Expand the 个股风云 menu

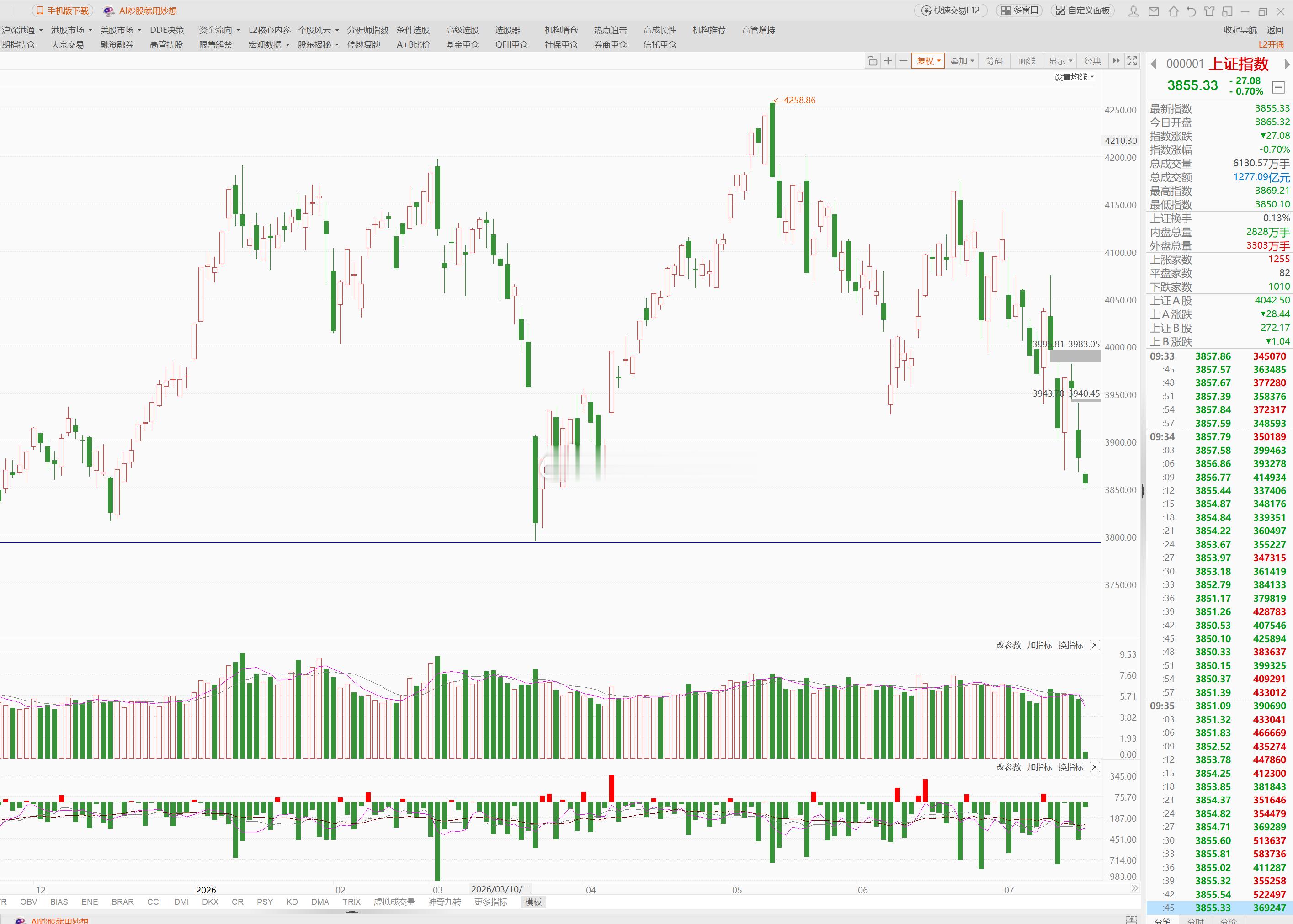click(318, 30)
